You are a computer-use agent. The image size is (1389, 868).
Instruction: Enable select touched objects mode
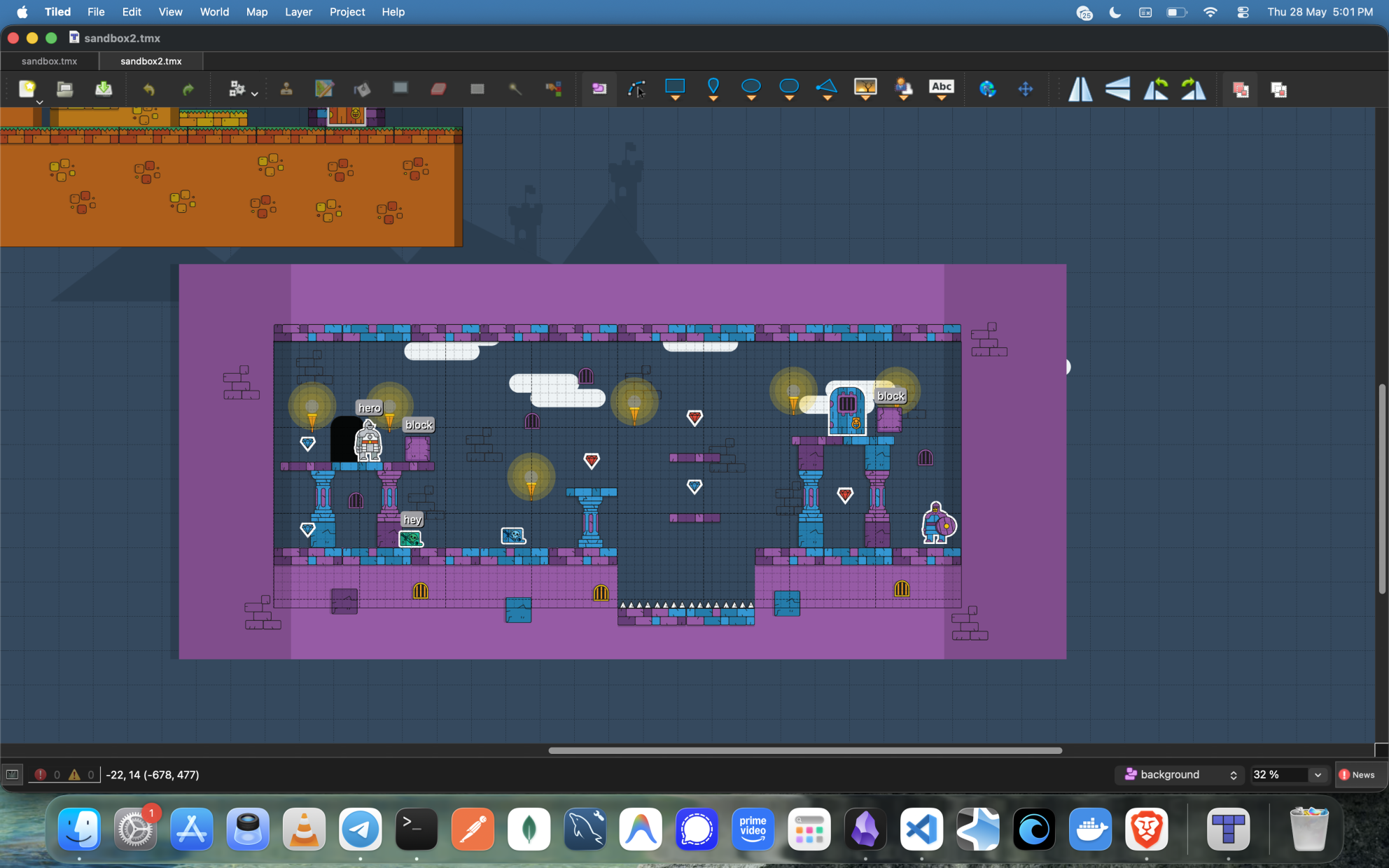pos(1241,89)
